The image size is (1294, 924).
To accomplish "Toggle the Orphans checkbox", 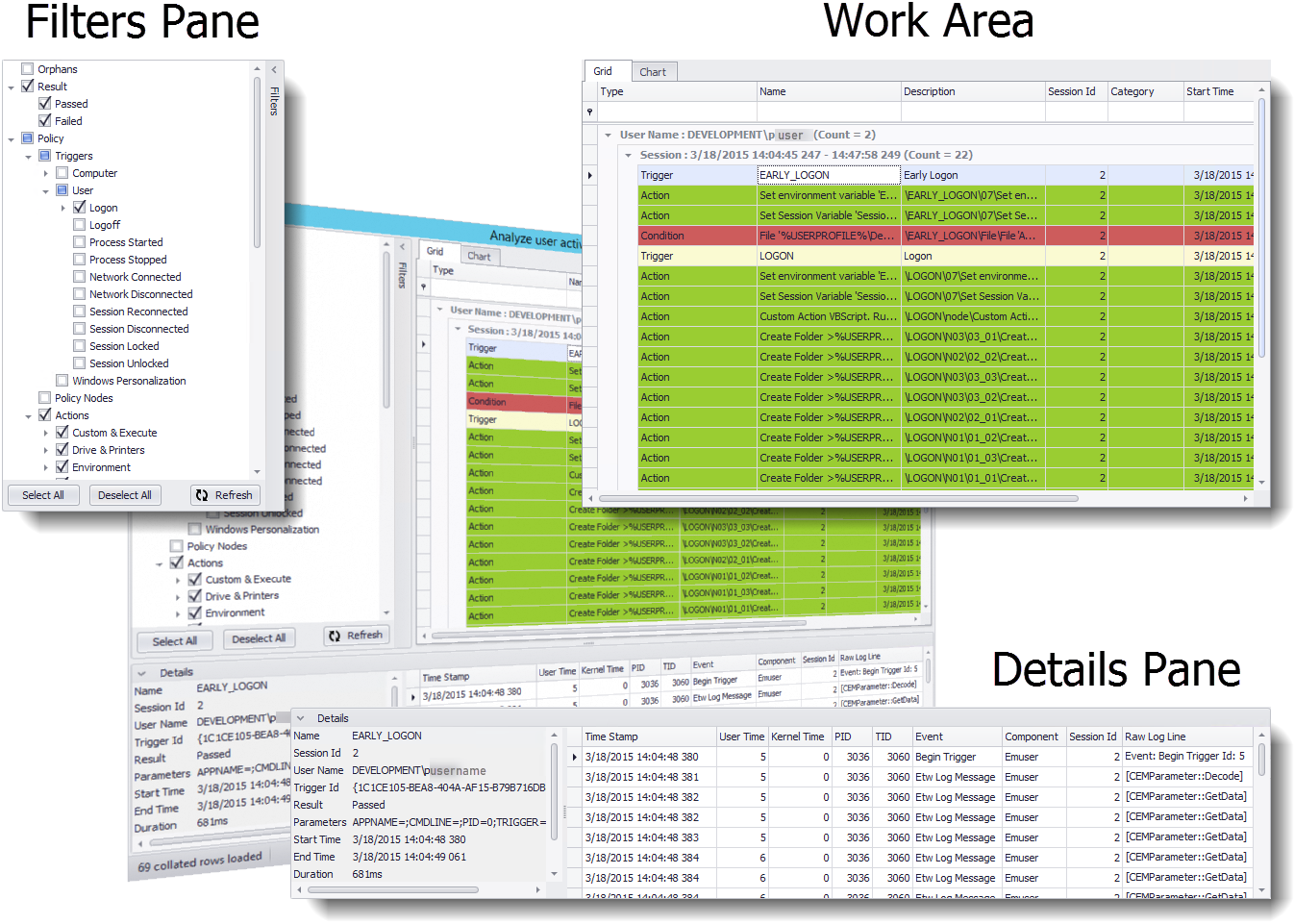I will tap(28, 69).
